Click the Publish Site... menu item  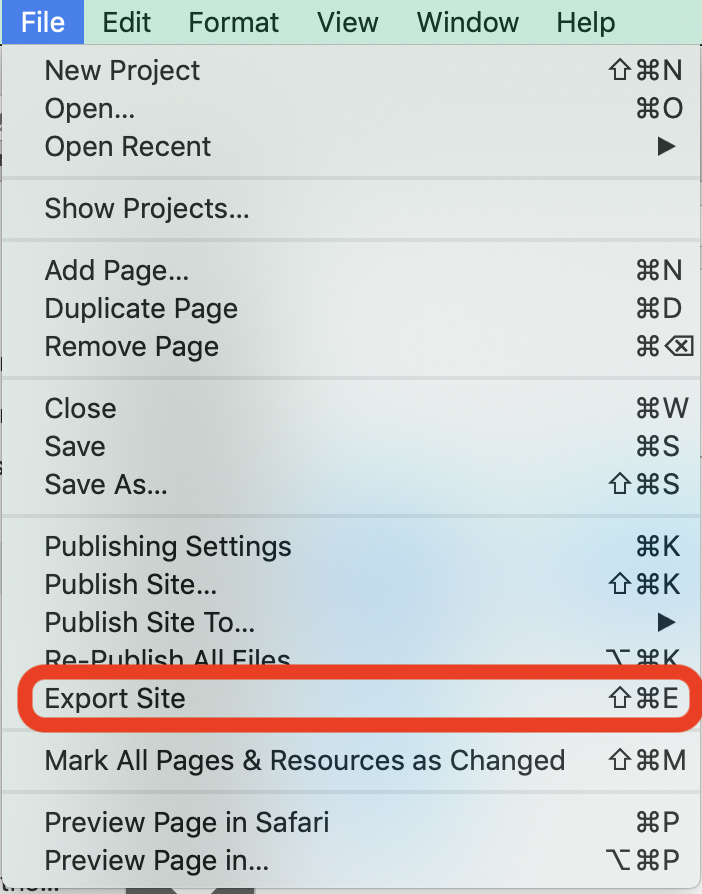tap(131, 585)
